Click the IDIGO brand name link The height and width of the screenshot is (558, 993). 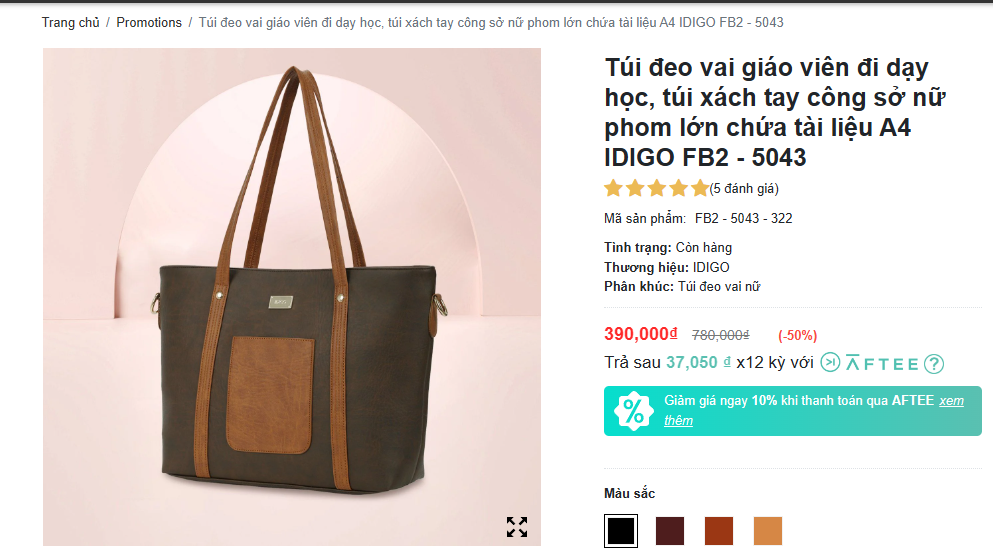point(711,267)
